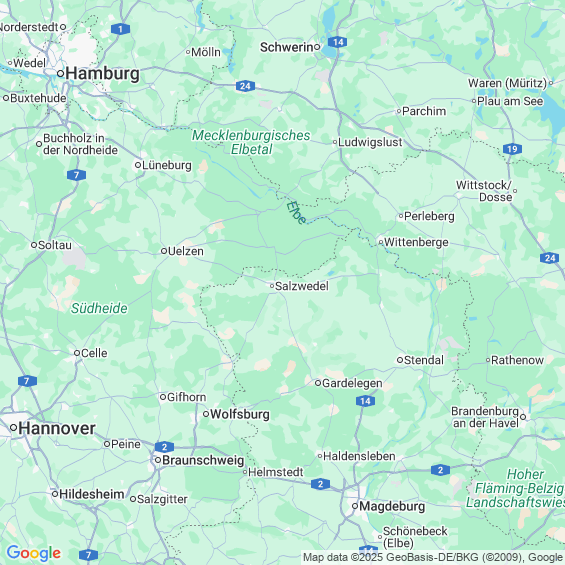Click the Magdeburg city label
The image size is (565, 565).
[x=392, y=506]
